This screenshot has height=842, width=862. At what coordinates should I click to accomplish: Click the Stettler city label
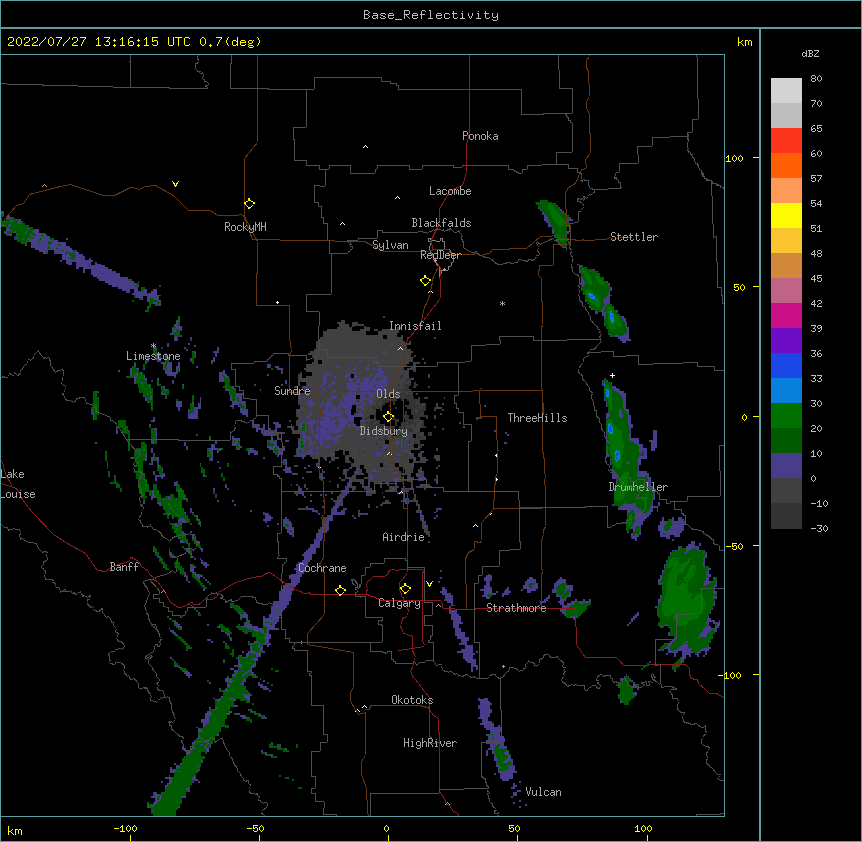[634, 237]
